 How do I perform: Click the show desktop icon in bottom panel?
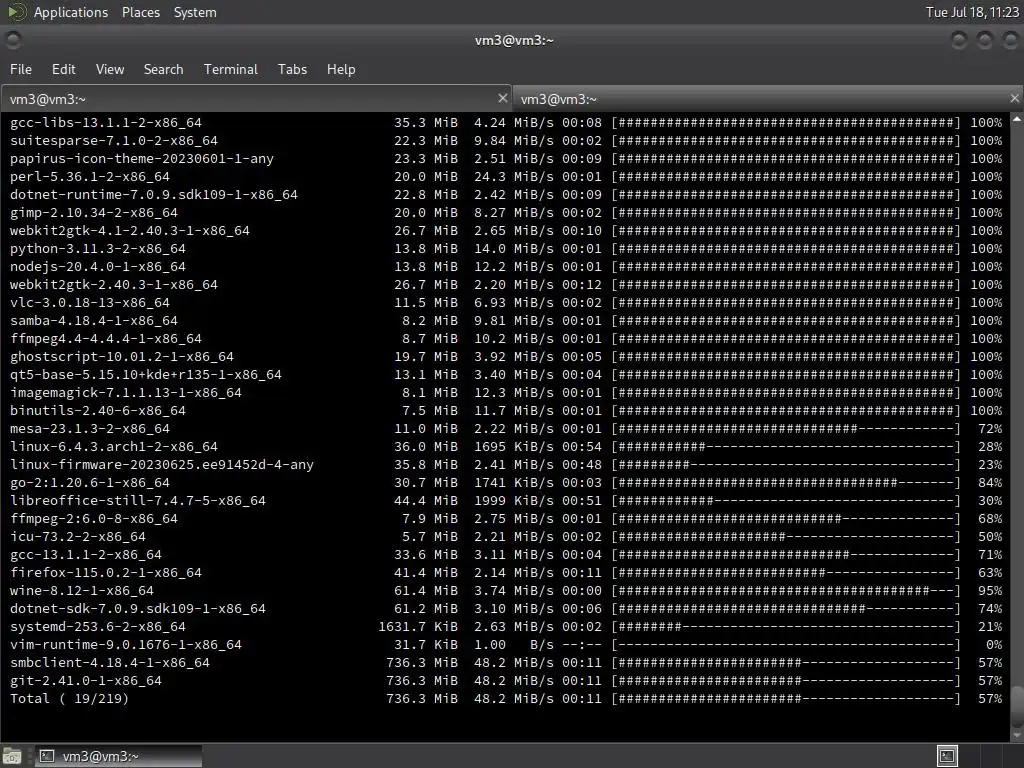tap(12, 756)
